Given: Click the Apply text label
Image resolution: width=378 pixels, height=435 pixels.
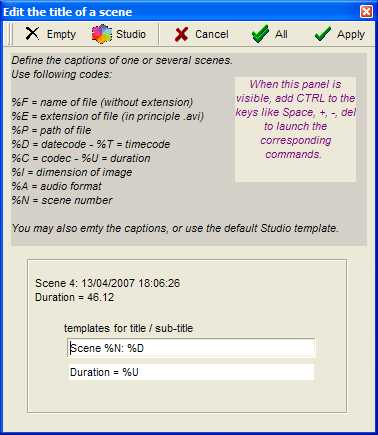Looking at the screenshot, I should tap(351, 35).
